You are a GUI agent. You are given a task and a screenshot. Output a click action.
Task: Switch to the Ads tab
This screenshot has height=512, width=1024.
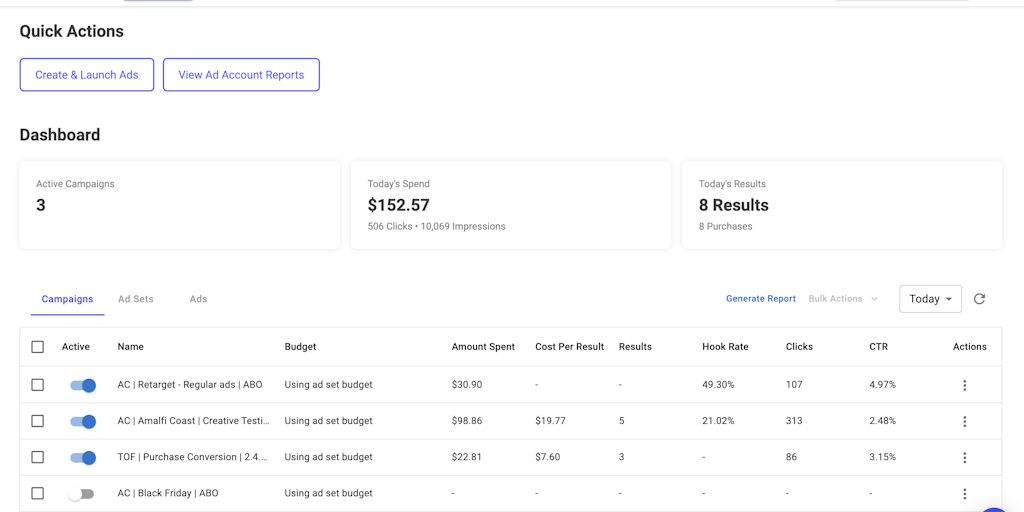[198, 299]
